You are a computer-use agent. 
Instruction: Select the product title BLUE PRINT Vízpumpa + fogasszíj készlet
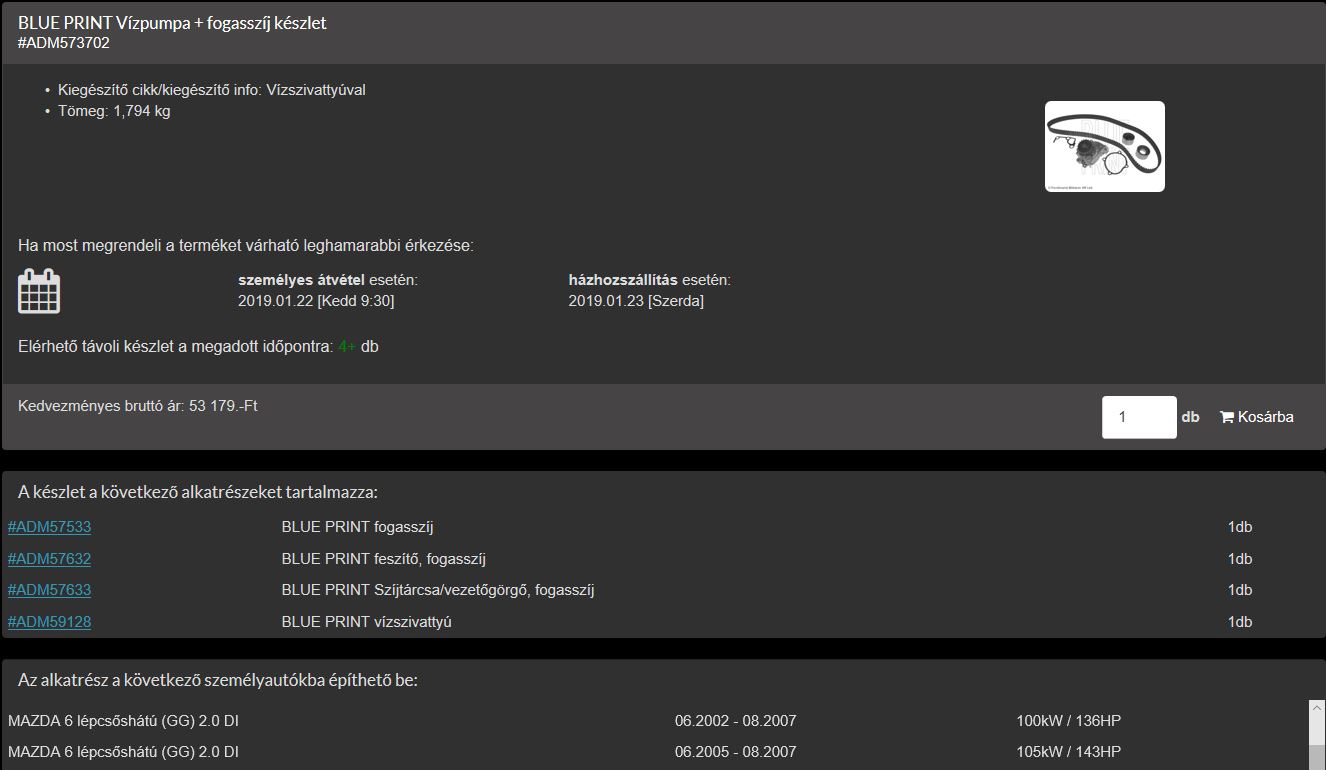[172, 23]
